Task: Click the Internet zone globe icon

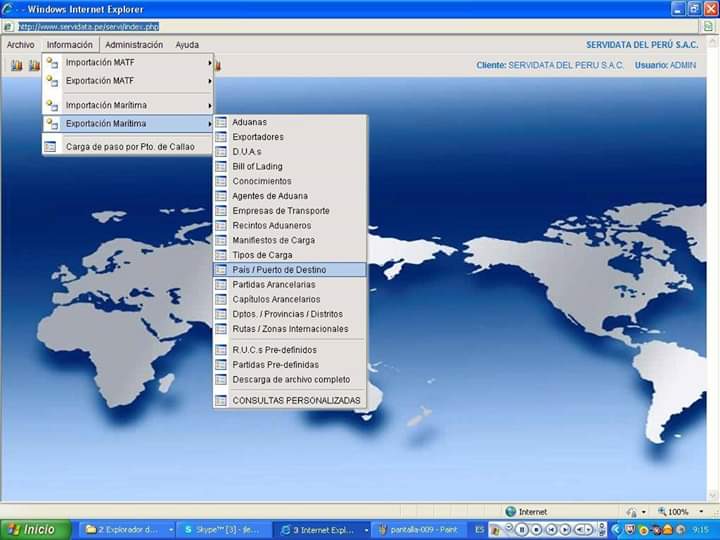Action: [510, 512]
